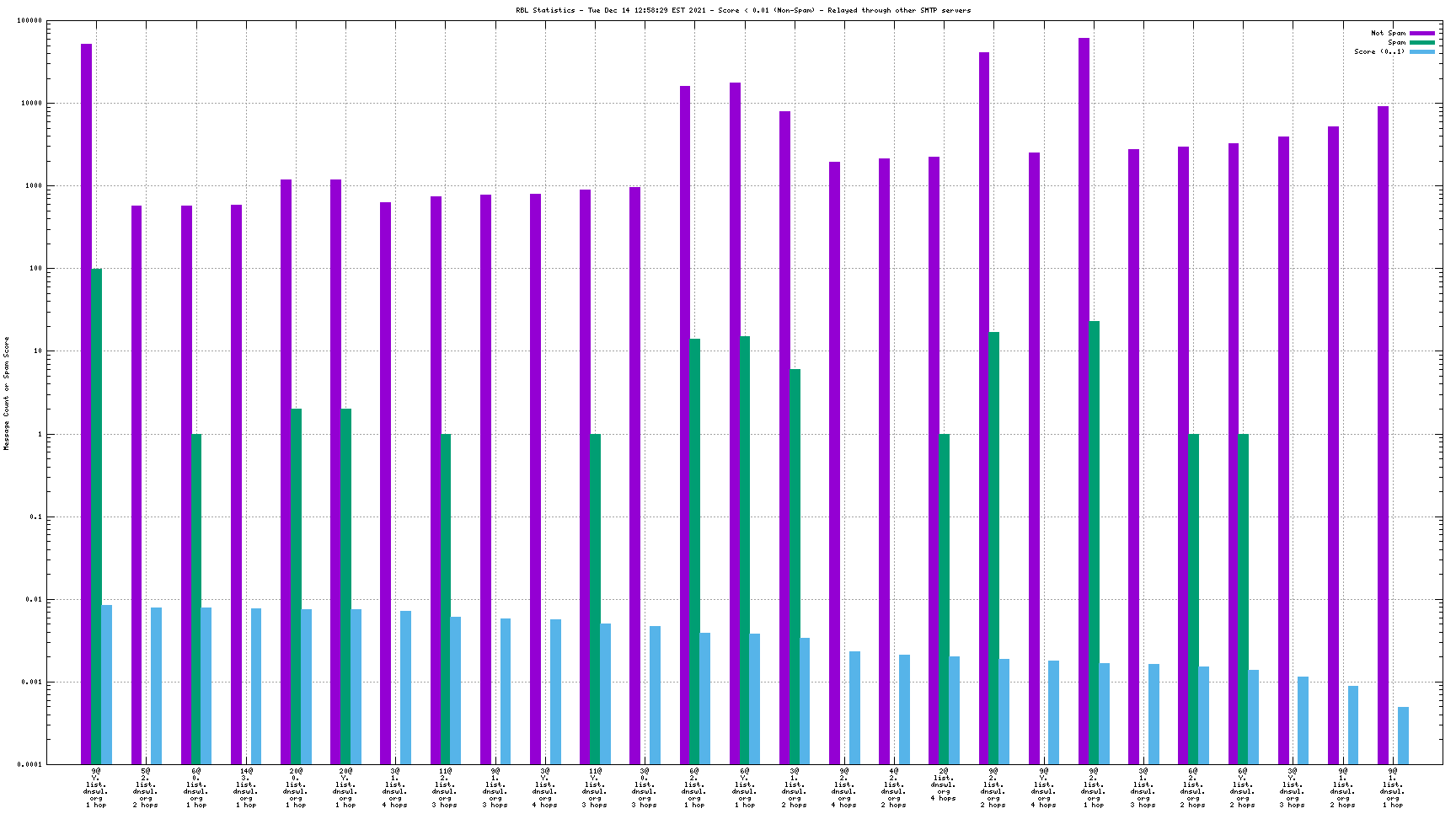Screen dimensions: 1456x819
Task: Click the green Spam bar above the '2@' label
Action: [x=944, y=598]
